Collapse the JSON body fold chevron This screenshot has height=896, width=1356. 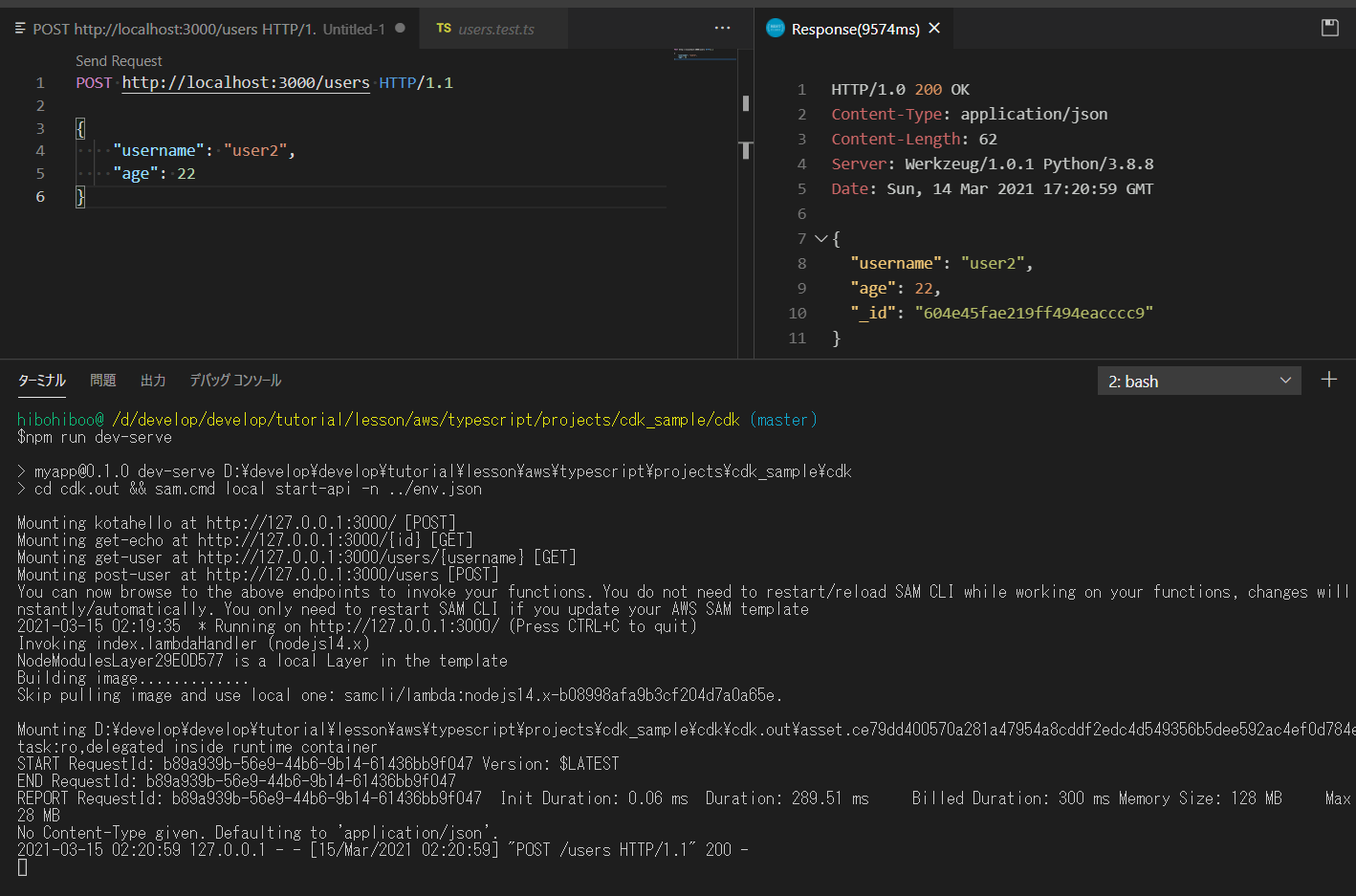820,238
